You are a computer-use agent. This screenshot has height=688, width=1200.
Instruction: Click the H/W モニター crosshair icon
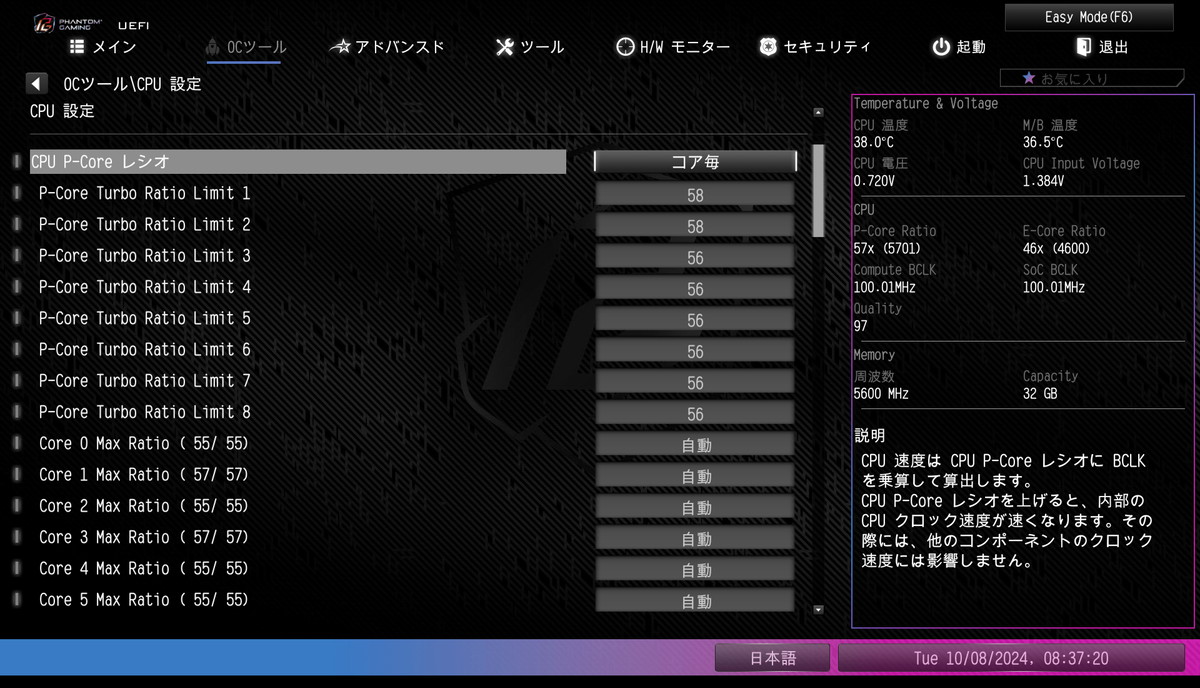(625, 47)
